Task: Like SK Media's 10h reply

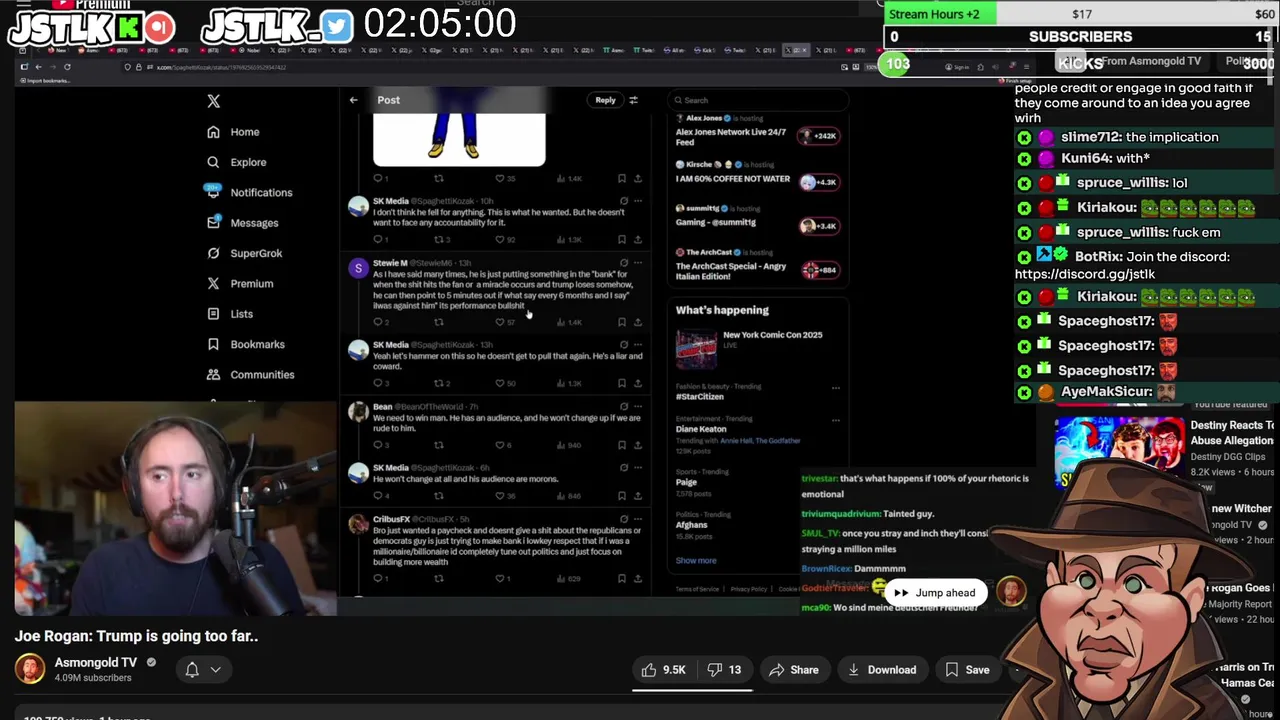Action: coord(500,240)
